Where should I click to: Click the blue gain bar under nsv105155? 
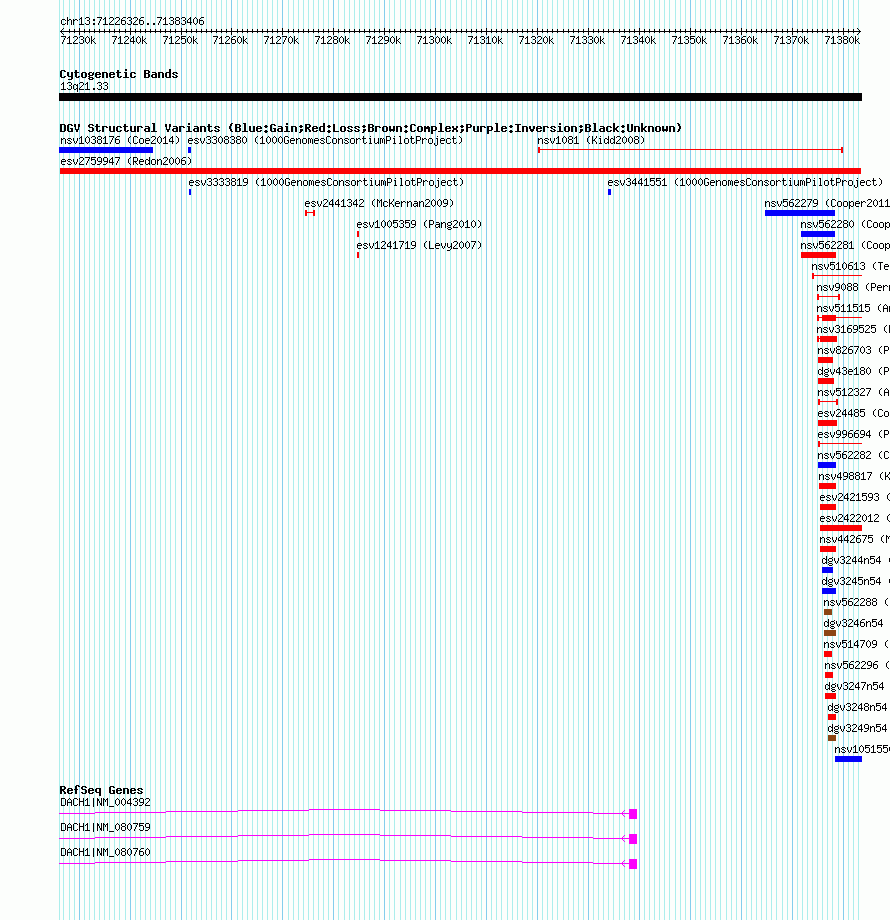tap(848, 759)
